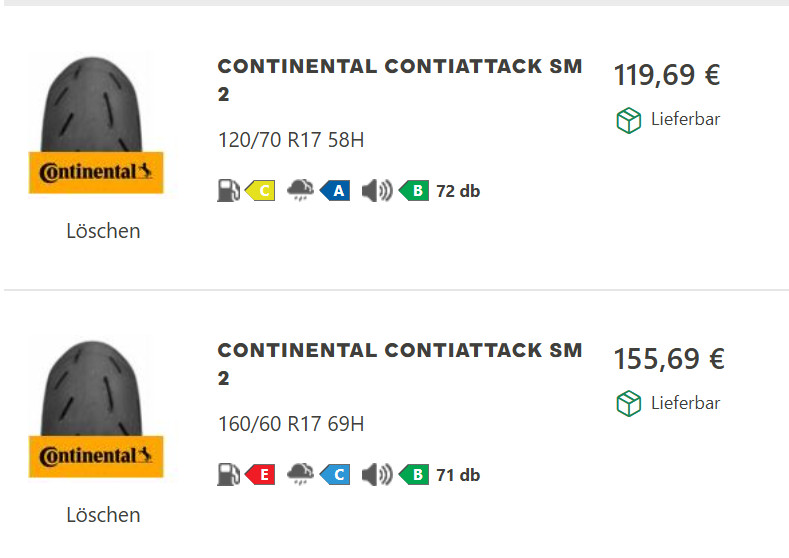
Task: Click wet grip rain icon of 120/70 tire
Action: (300, 191)
